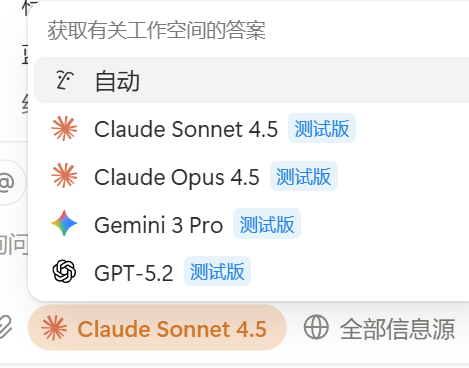Click 测试版 badge next to Gemini 3 Pro
Viewport: 469px width, 368px height.
click(267, 224)
